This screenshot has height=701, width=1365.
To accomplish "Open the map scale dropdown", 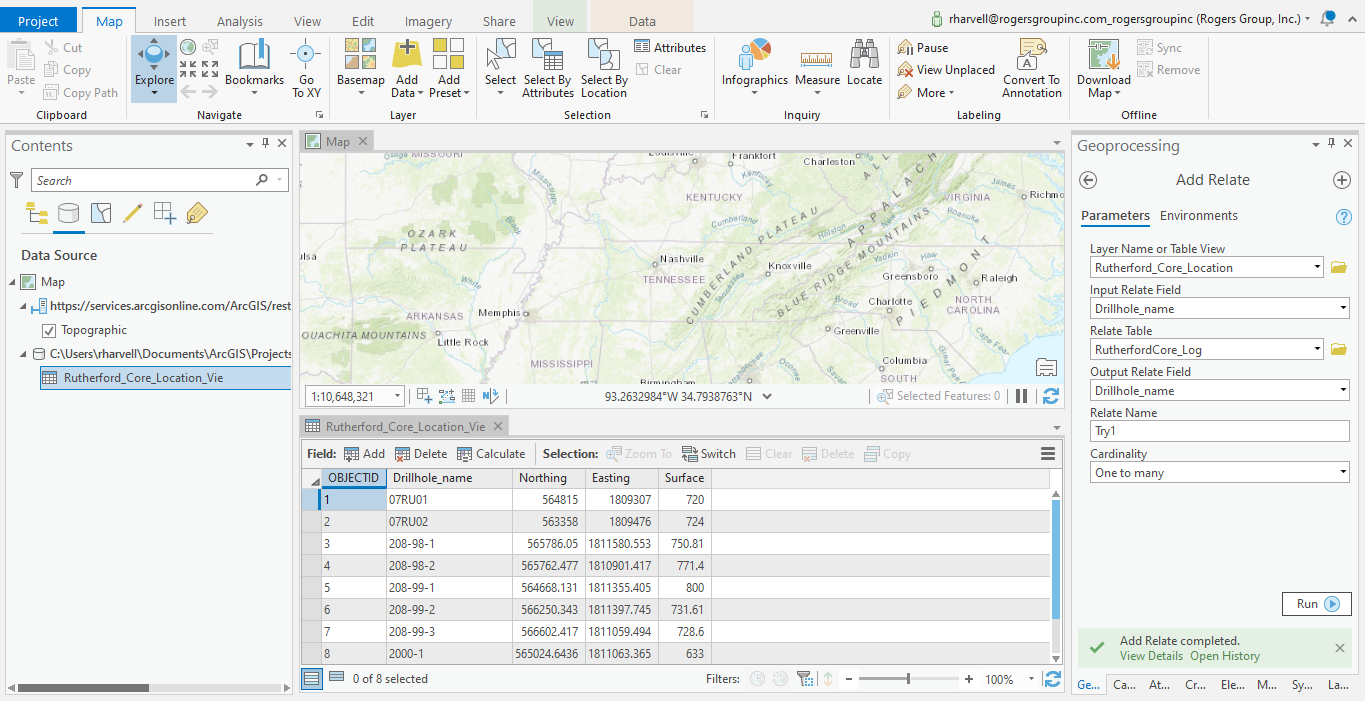I will [x=398, y=397].
